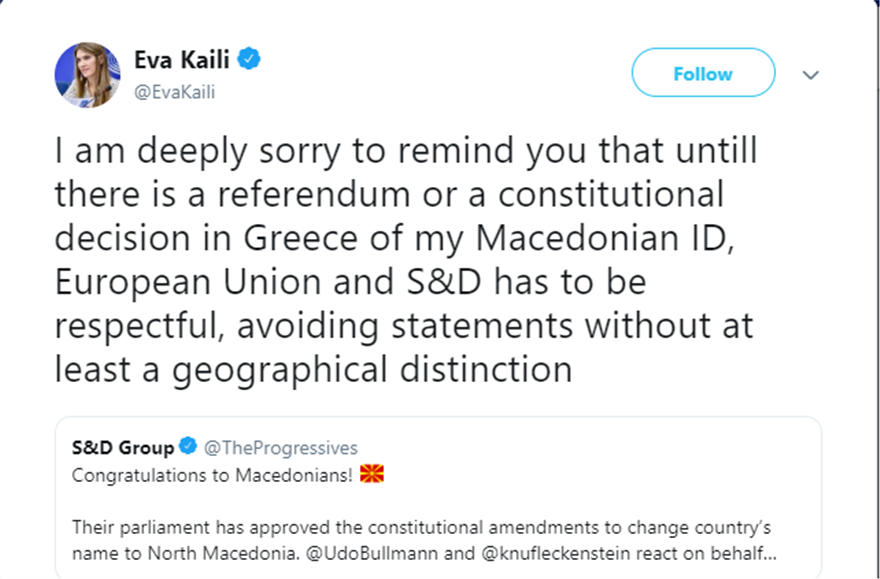Click the Macedonian flag emoji
The width and height of the screenshot is (880, 579).
pos(372,474)
